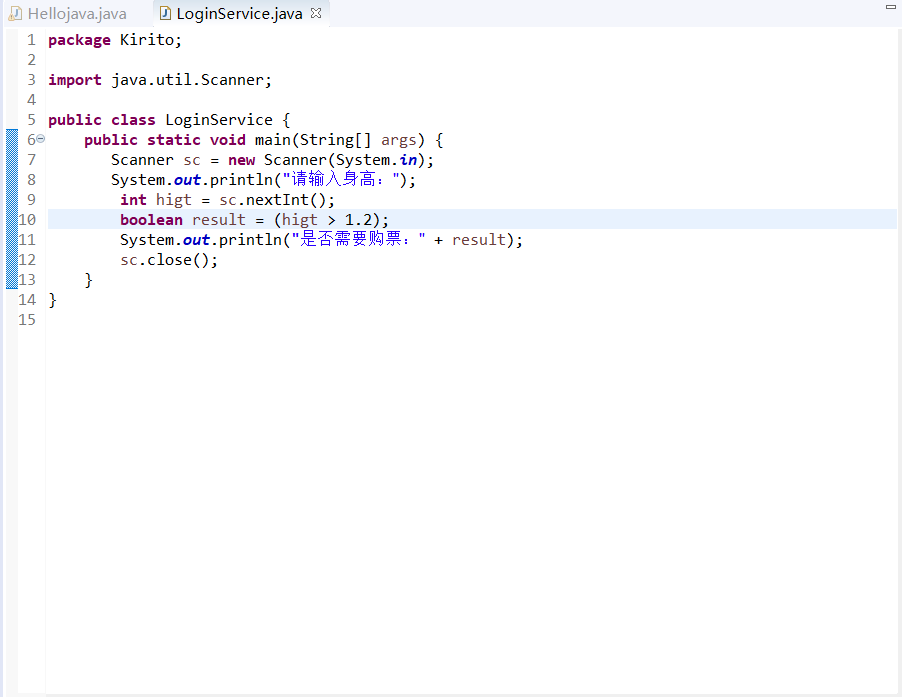Click the value 1.2 on line 10
The image size is (902, 697).
[x=358, y=220]
